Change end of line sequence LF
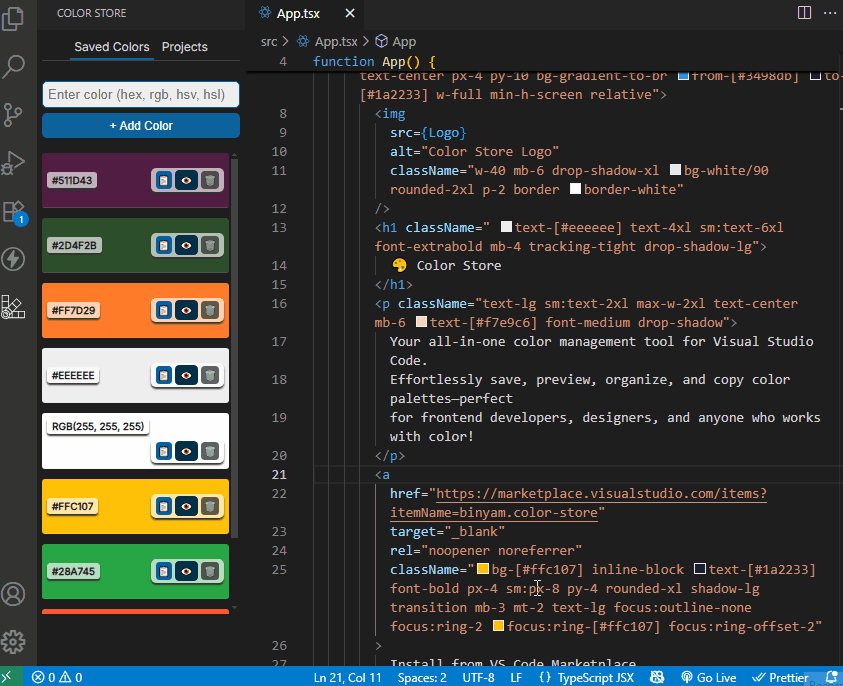This screenshot has width=843, height=686. tap(516, 677)
